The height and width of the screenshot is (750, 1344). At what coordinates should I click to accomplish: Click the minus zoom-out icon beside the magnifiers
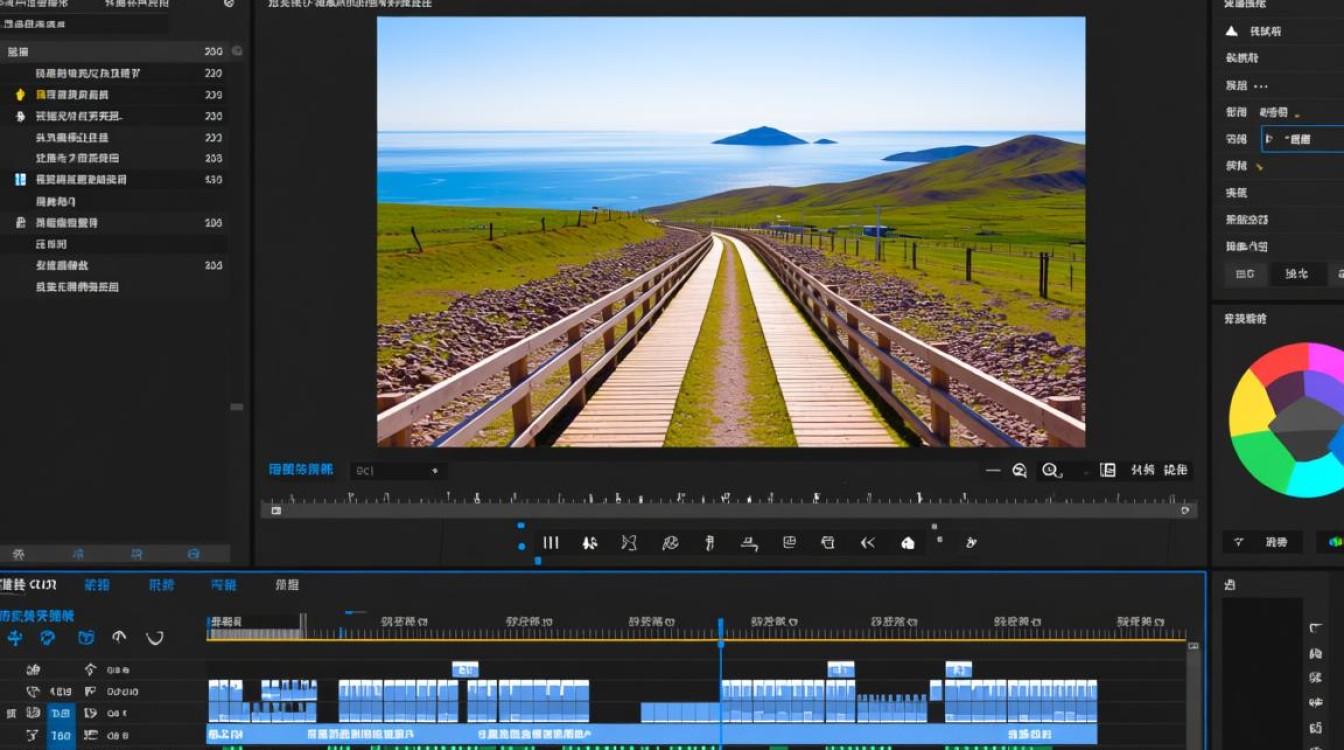click(x=992, y=470)
